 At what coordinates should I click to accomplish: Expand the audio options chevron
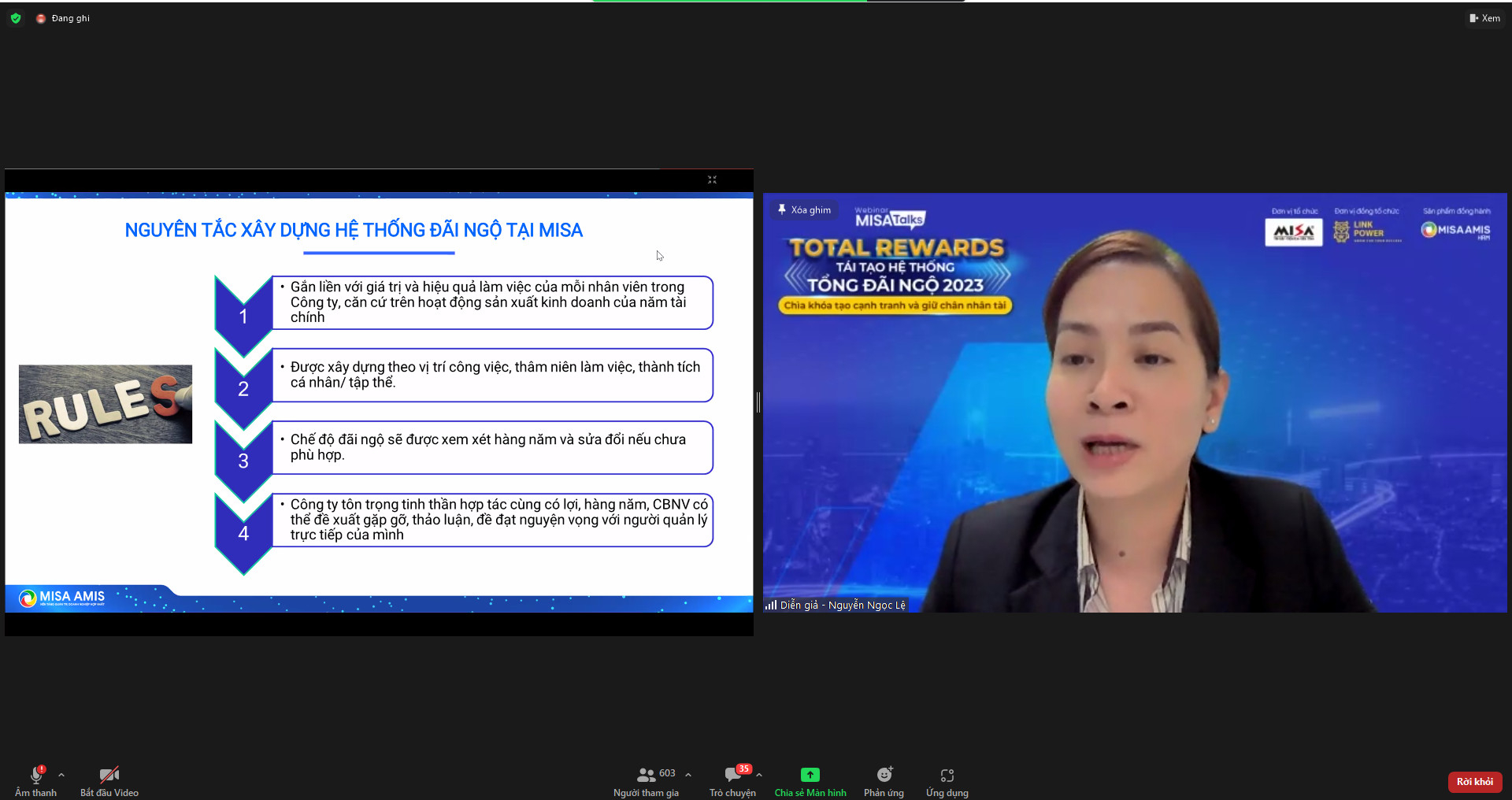click(61, 775)
